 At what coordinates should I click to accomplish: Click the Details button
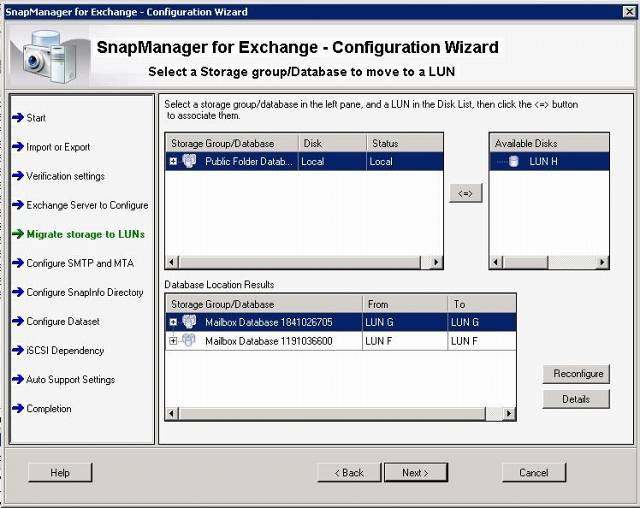point(576,399)
